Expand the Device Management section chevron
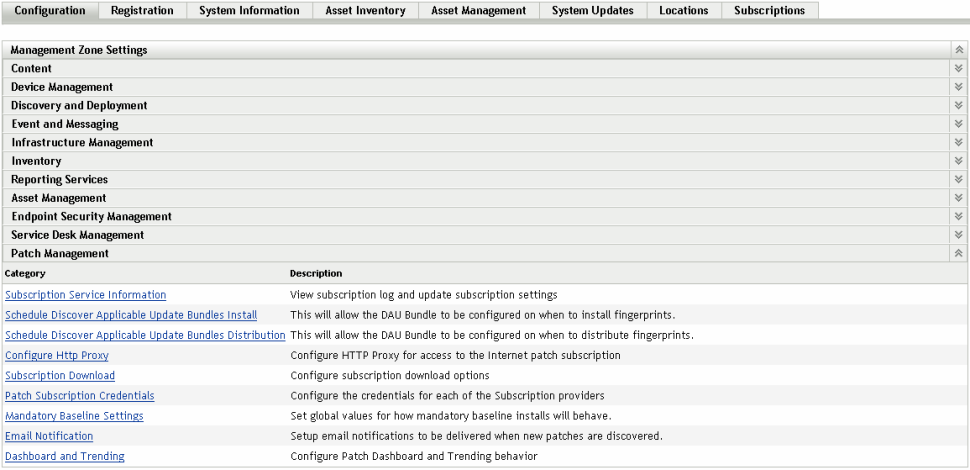The image size is (970, 470). click(958, 87)
